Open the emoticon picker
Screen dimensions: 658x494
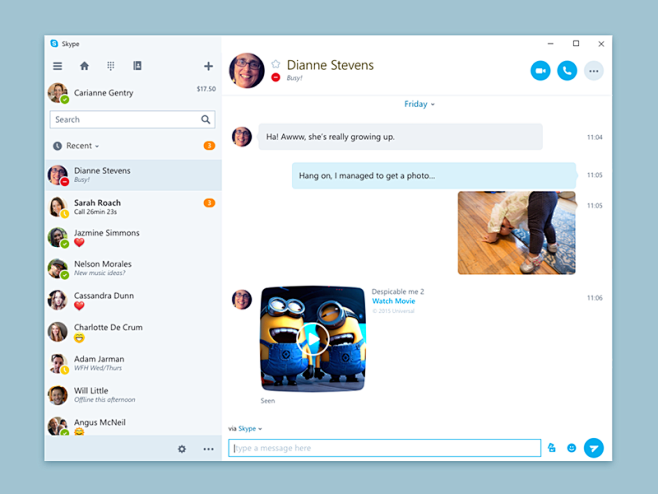(x=572, y=448)
